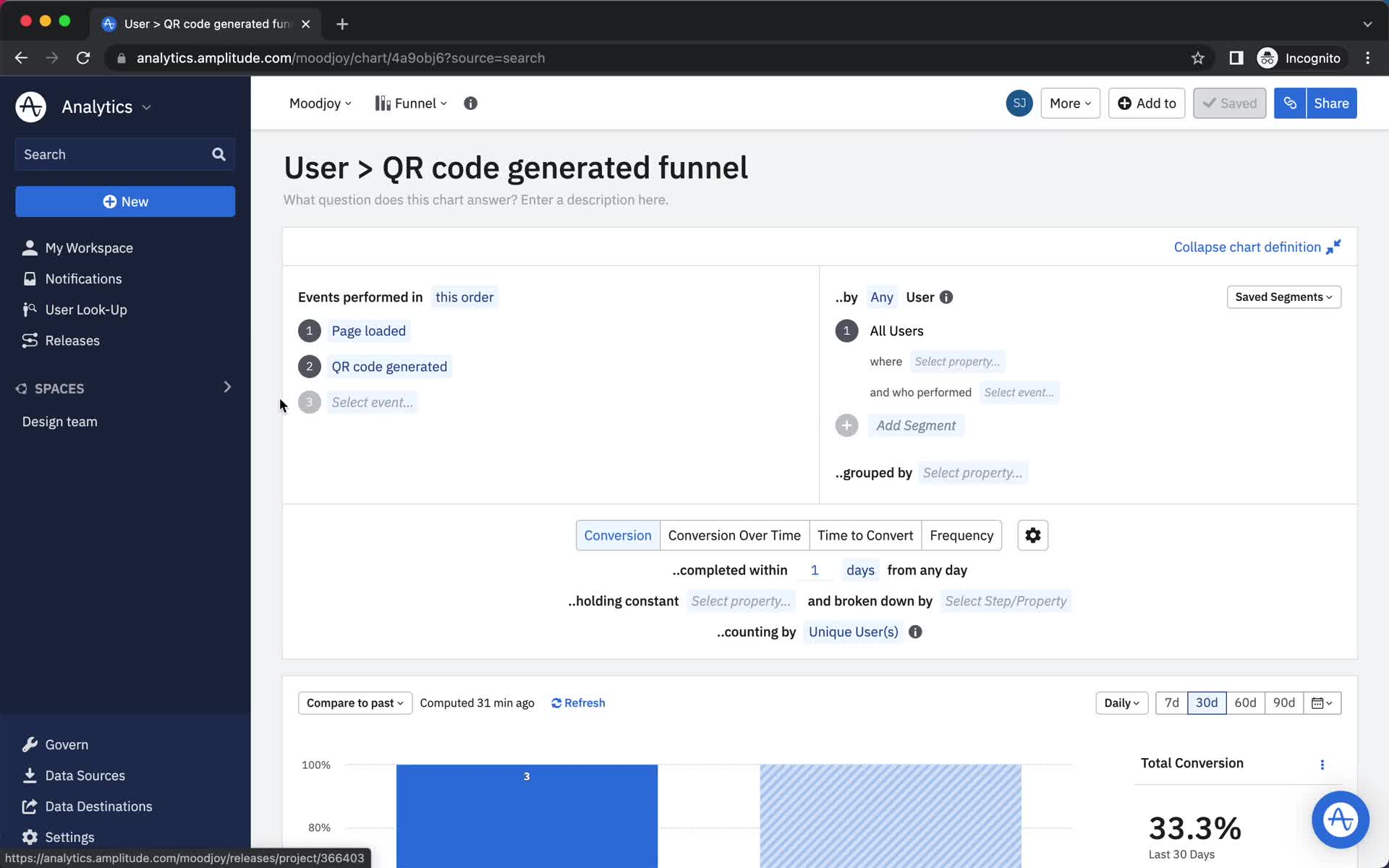Toggle the Daily time interval selector
The height and width of the screenshot is (868, 1389).
[x=1120, y=702]
